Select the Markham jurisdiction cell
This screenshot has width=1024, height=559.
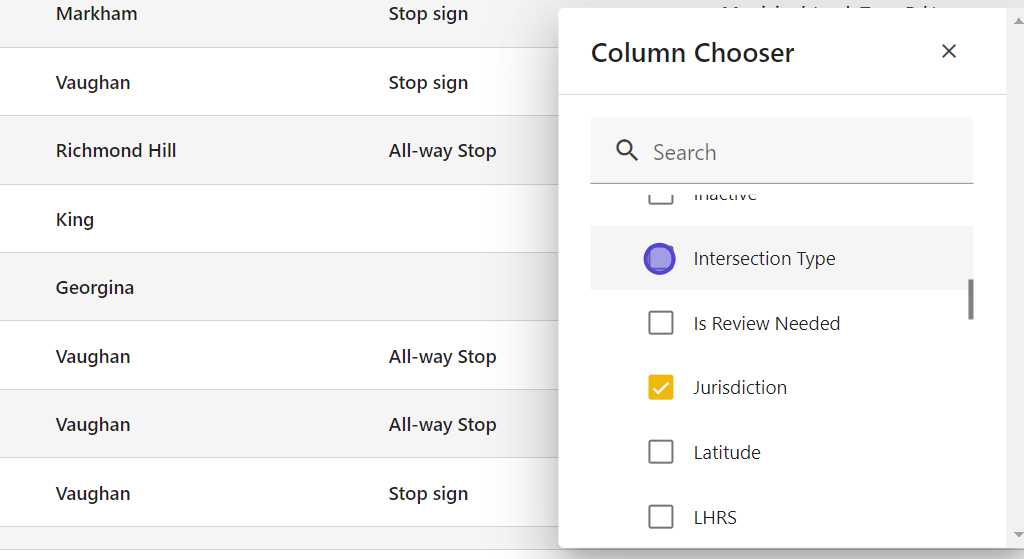click(x=97, y=15)
